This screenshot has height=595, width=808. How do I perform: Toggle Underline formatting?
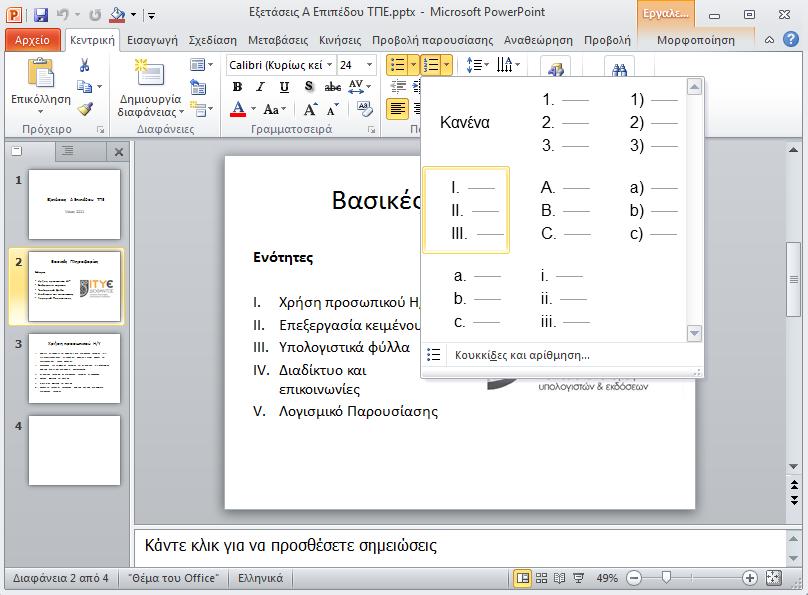284,87
